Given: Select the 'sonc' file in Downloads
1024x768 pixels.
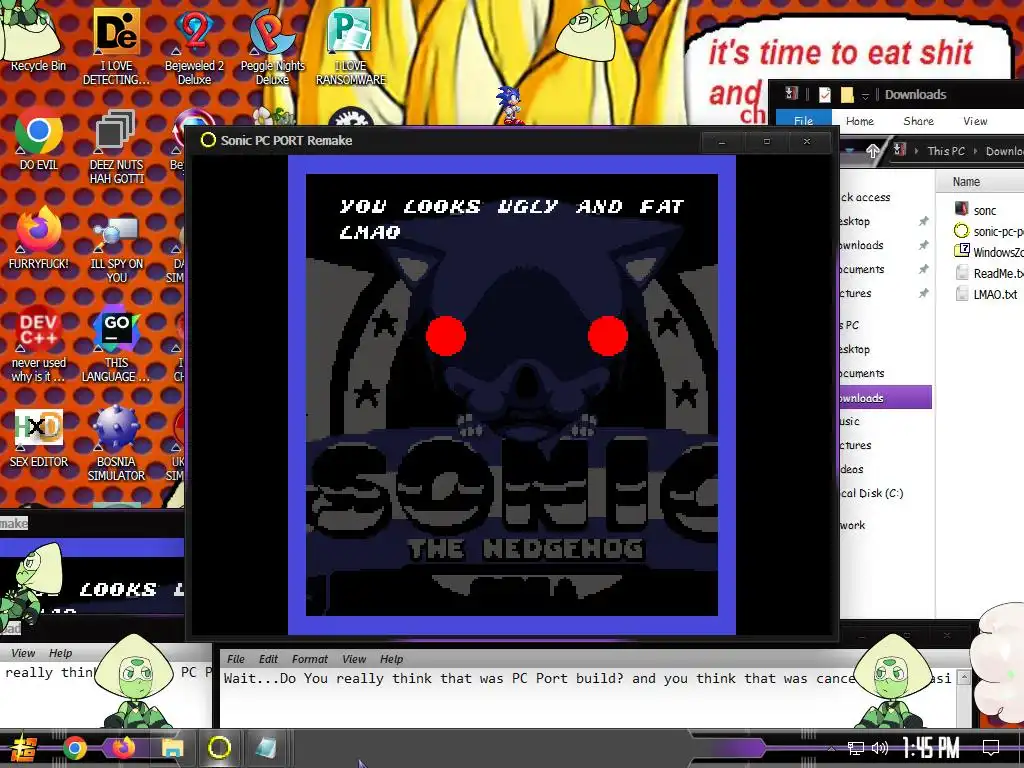Looking at the screenshot, I should click(984, 210).
